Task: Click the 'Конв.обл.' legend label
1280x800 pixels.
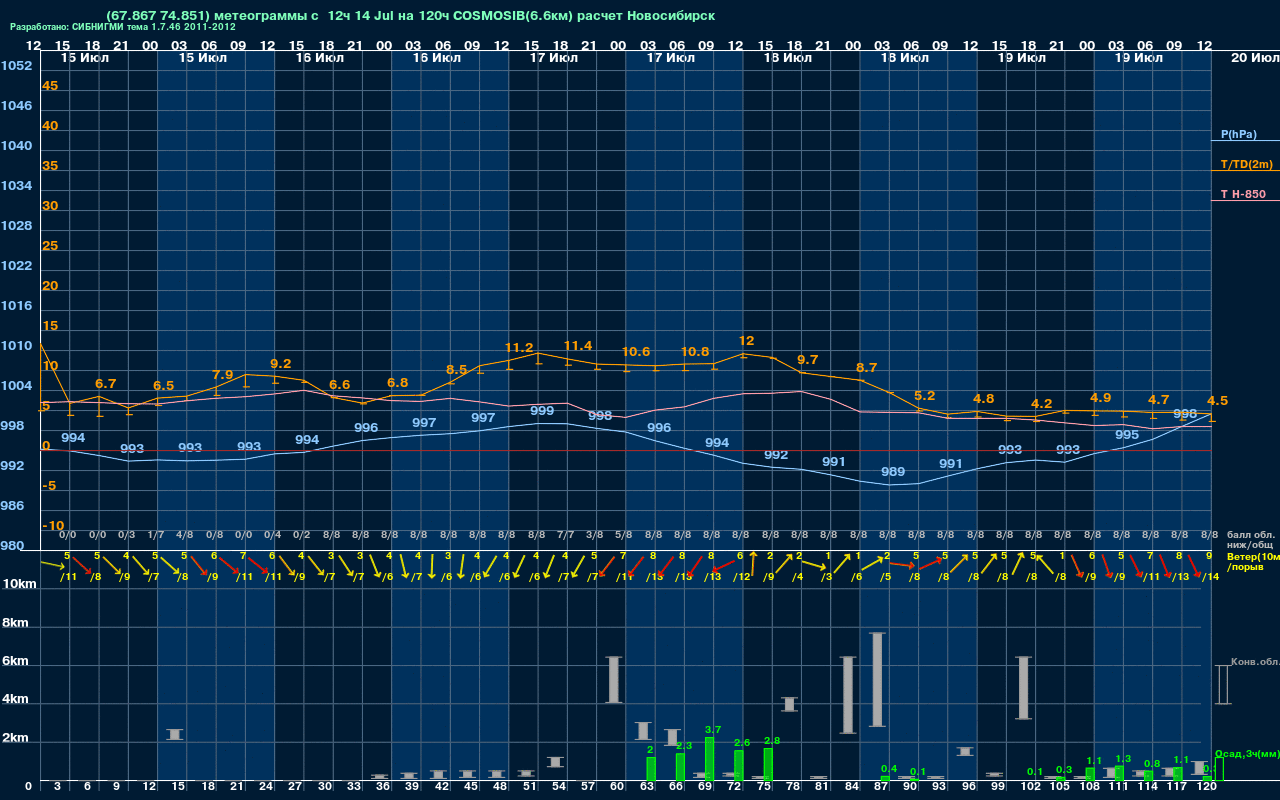Action: 1255,662
